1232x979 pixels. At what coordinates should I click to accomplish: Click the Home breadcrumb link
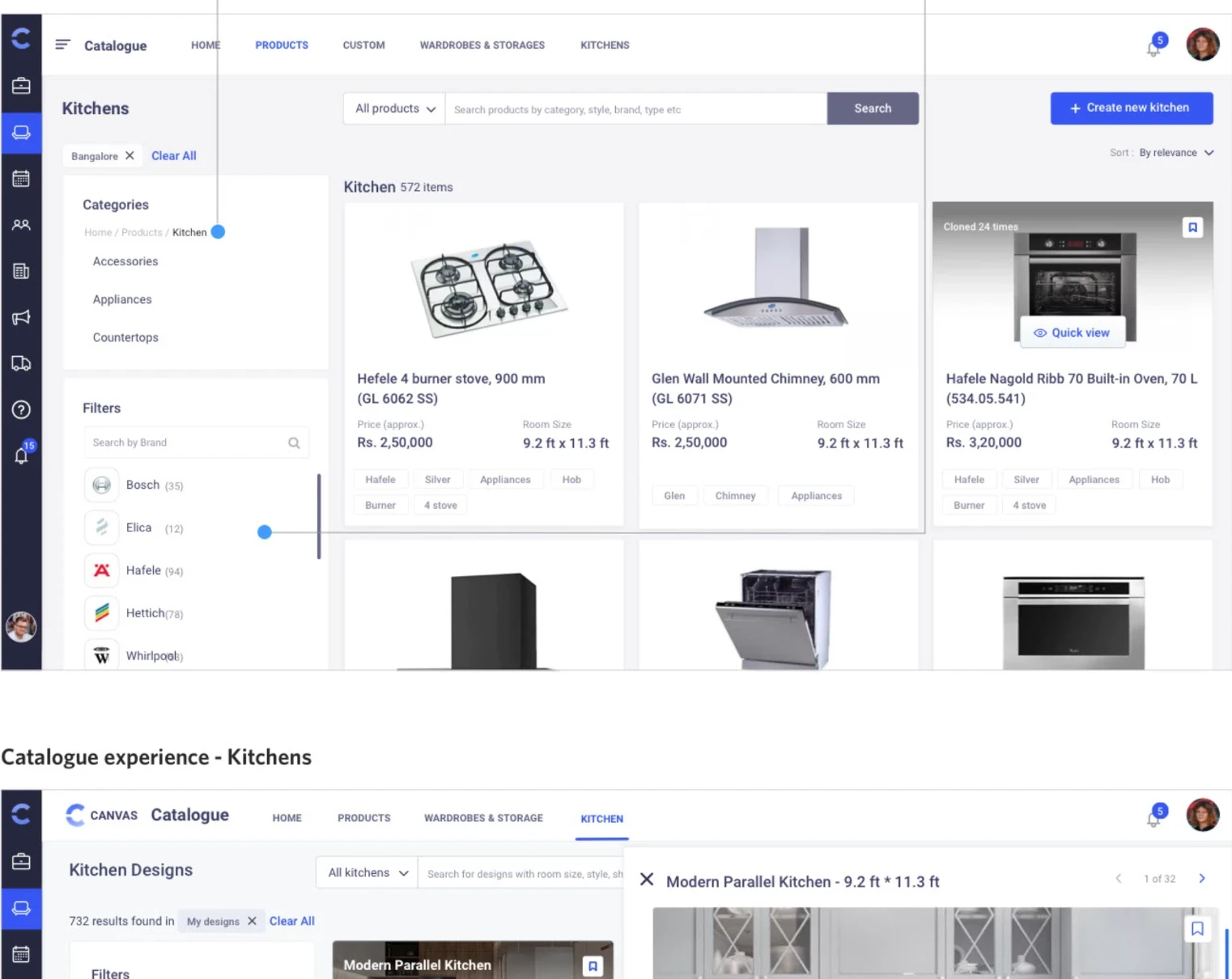[98, 232]
